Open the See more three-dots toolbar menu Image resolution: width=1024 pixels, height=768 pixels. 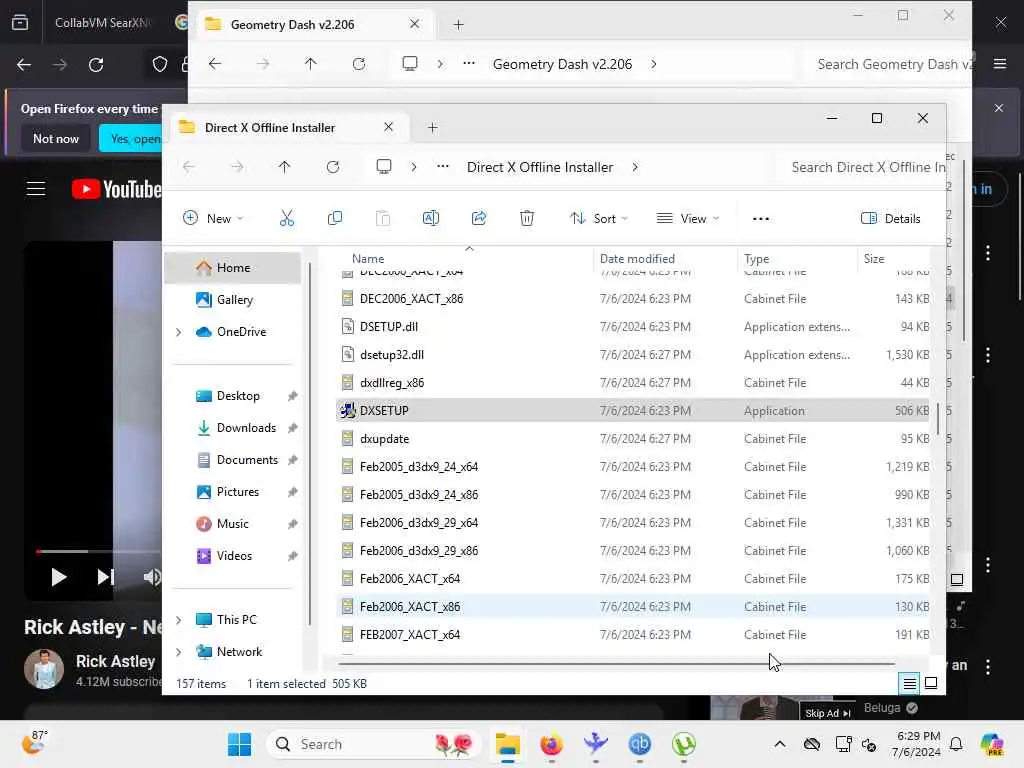[x=761, y=219]
